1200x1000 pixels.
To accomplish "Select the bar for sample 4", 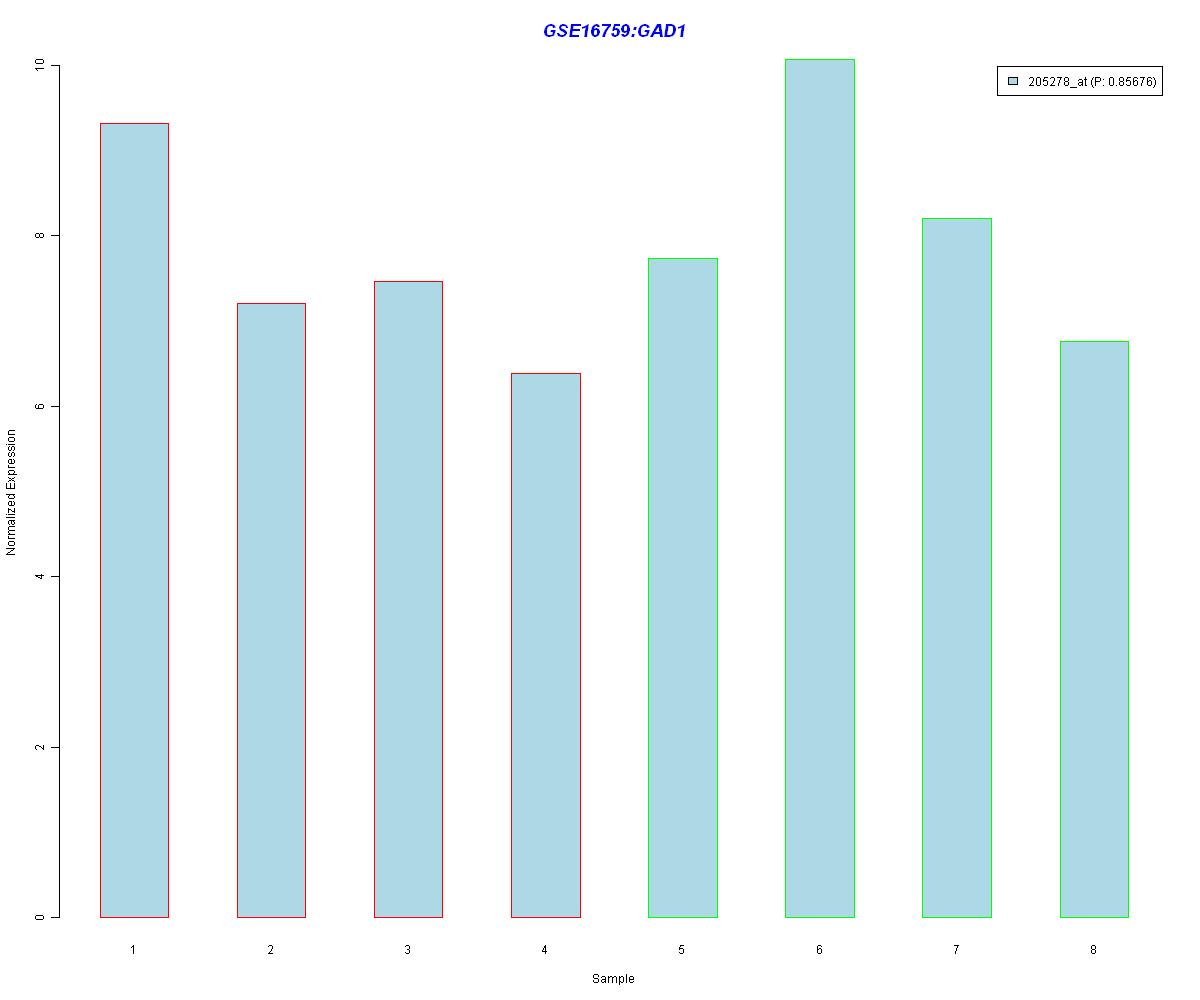I will point(545,645).
